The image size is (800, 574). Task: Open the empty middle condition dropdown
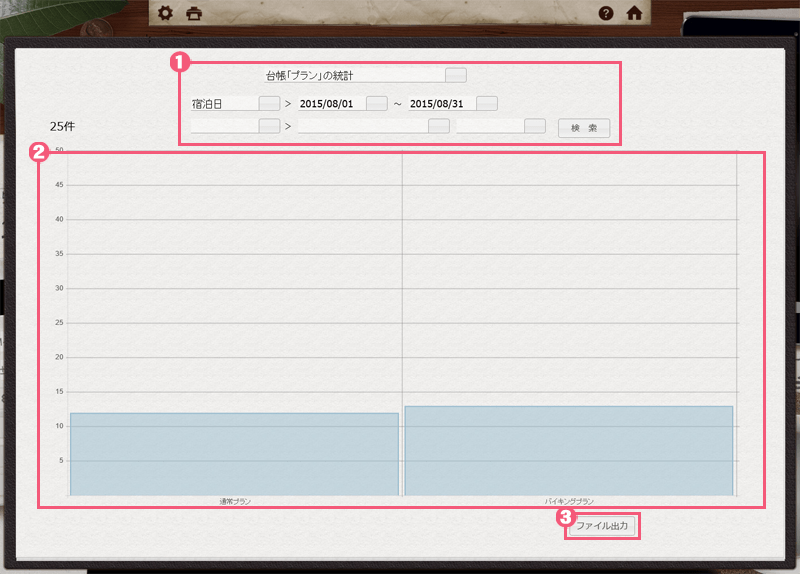(438, 126)
